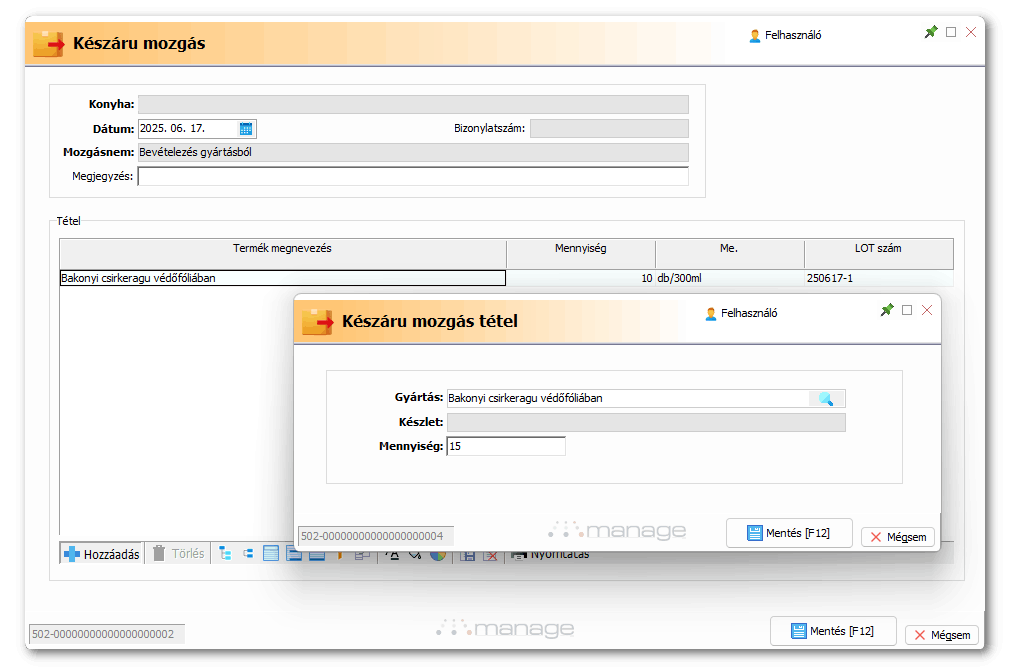Expand all tree nodes icon in toolbar
The image size is (1010, 668).
[225, 554]
